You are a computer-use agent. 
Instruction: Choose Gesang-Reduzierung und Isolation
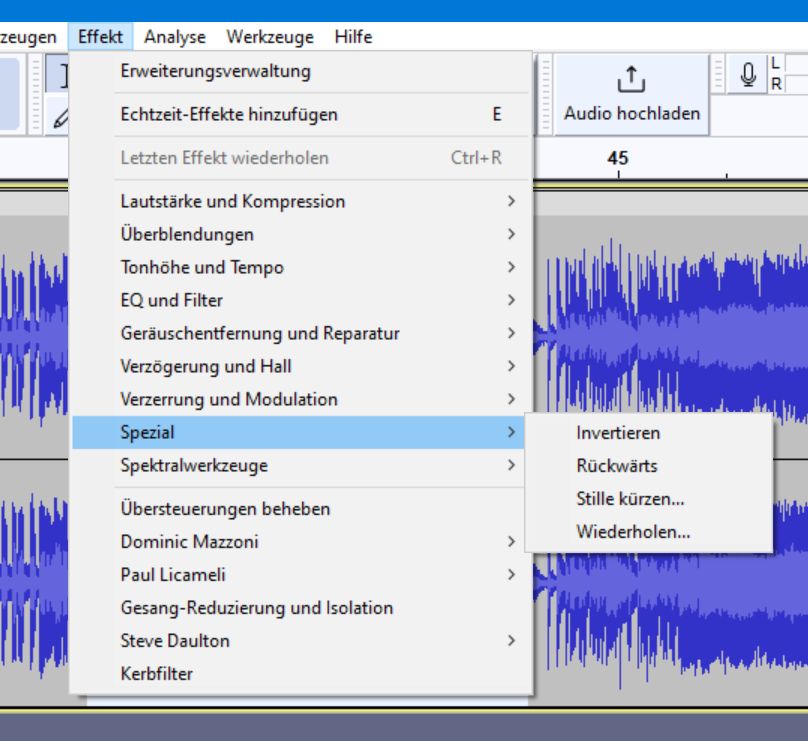[256, 607]
